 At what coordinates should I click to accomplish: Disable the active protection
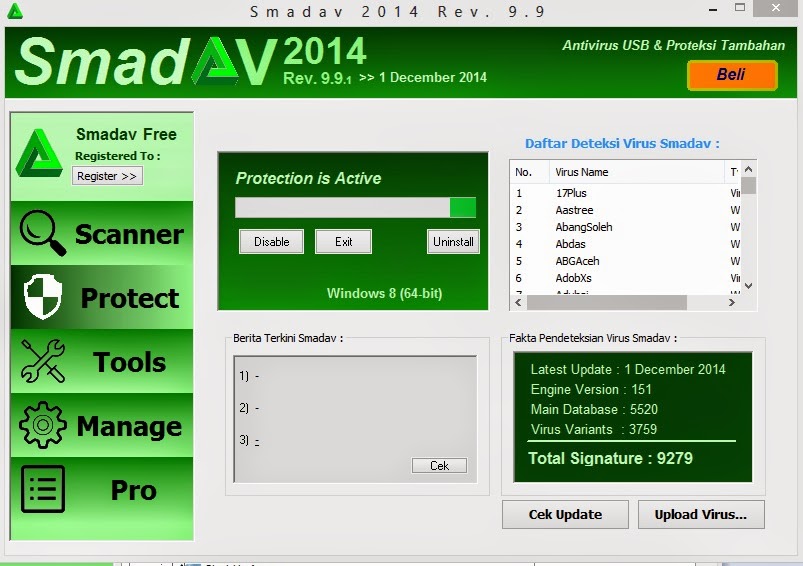coord(271,241)
